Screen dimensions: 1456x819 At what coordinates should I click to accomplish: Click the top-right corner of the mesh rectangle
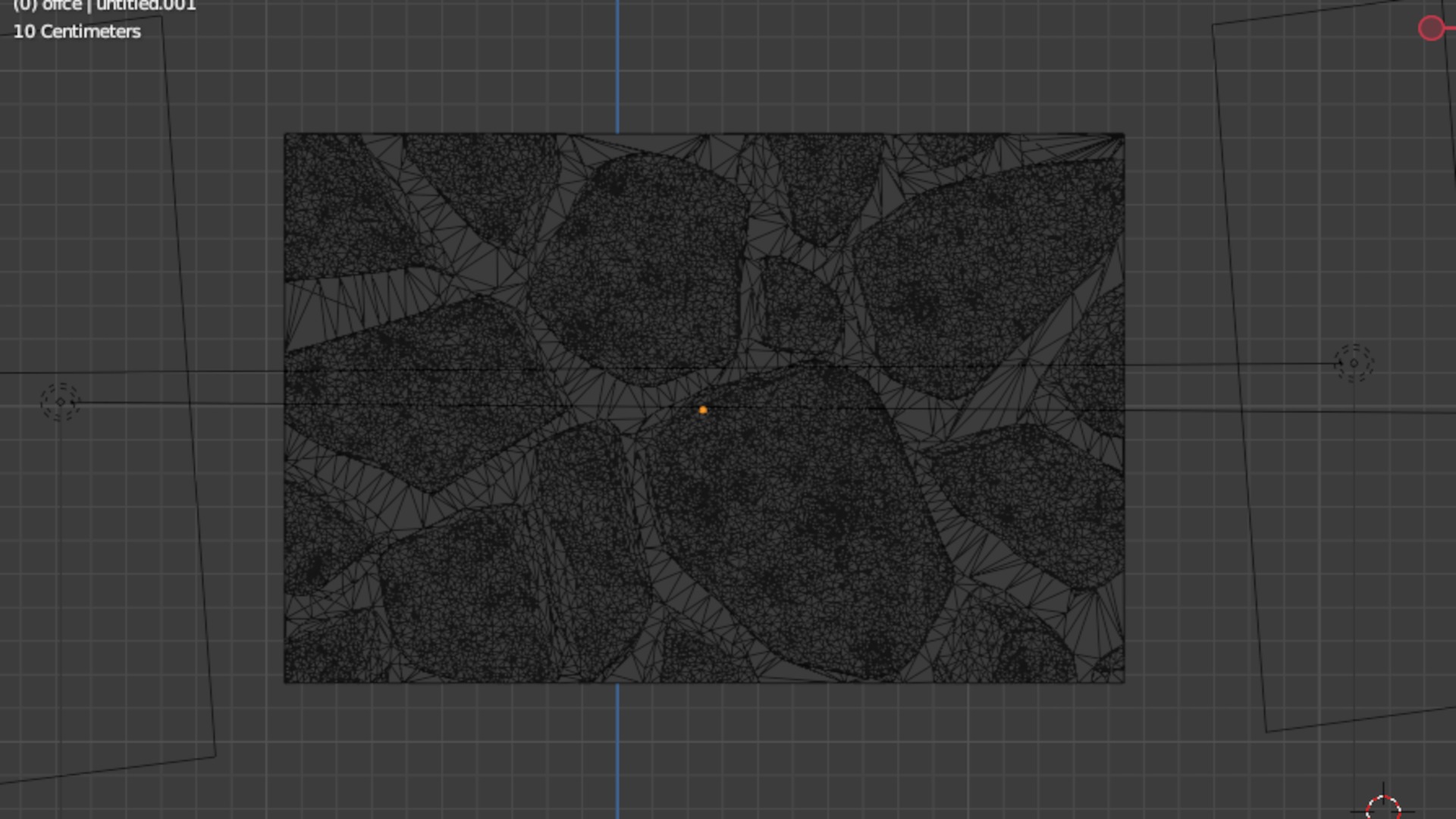click(x=1124, y=134)
